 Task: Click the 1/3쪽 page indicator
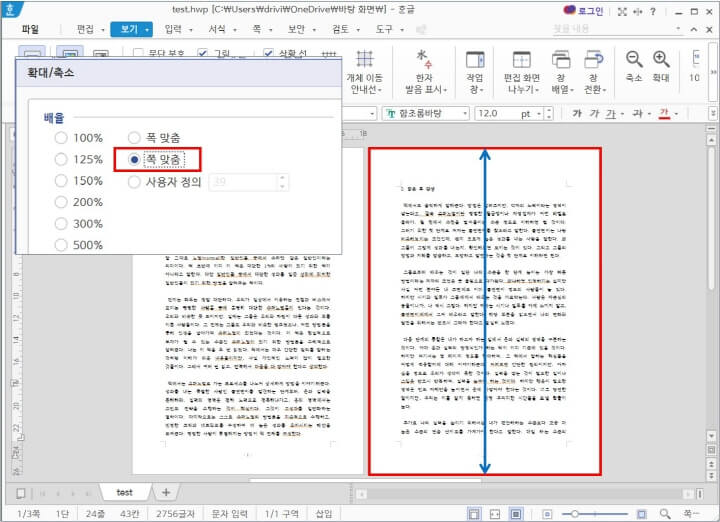click(28, 514)
